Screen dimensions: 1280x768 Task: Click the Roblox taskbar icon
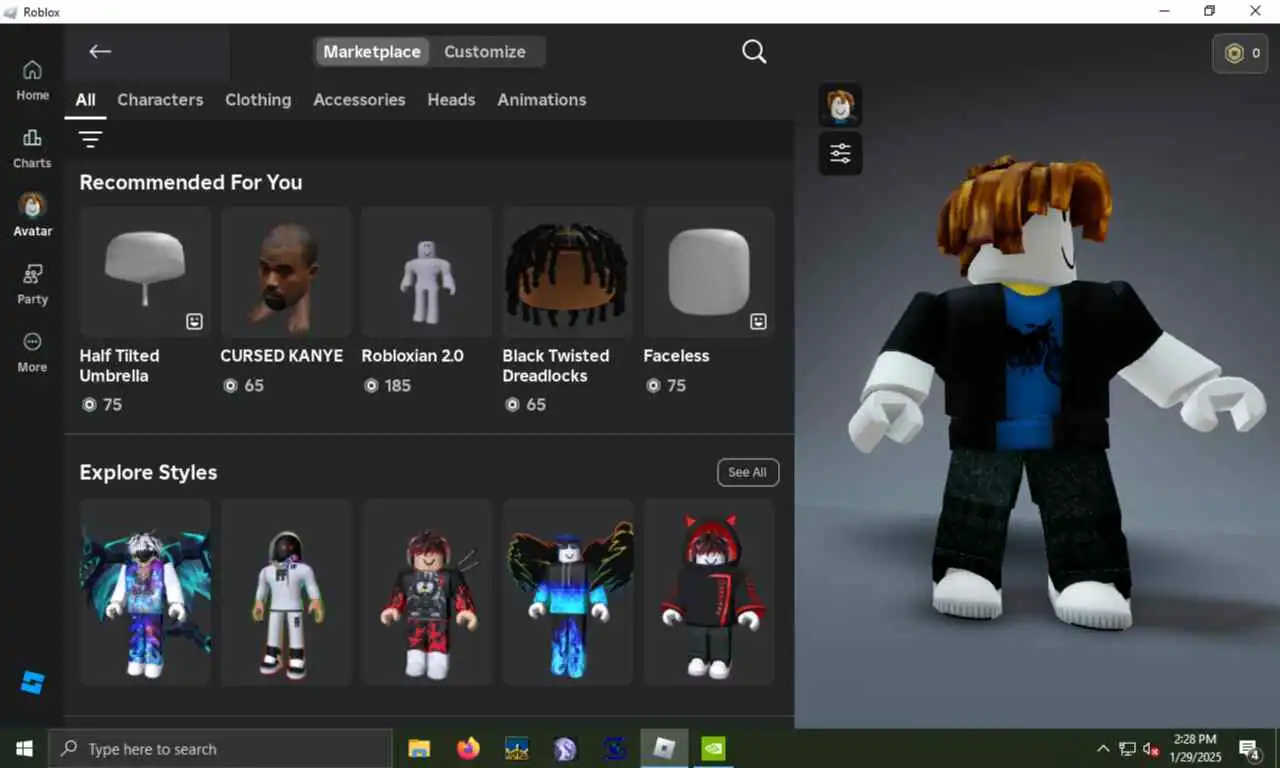tap(664, 748)
